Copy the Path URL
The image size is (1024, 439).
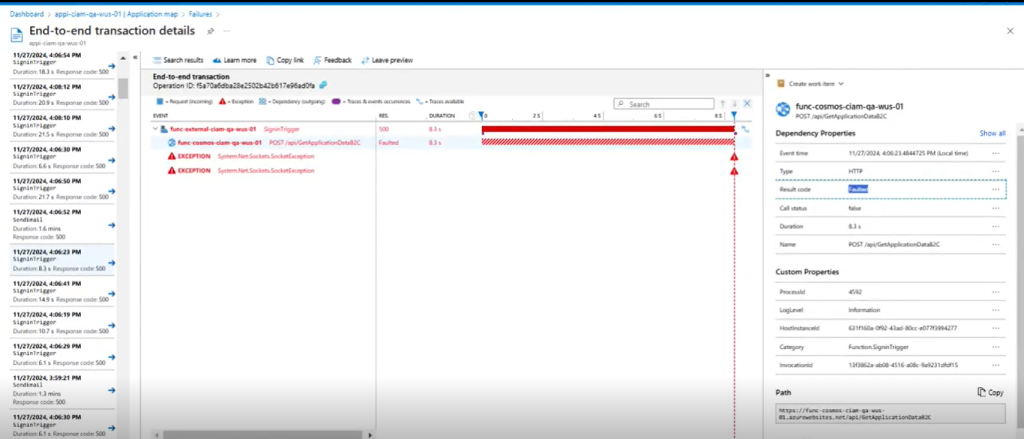coord(991,393)
